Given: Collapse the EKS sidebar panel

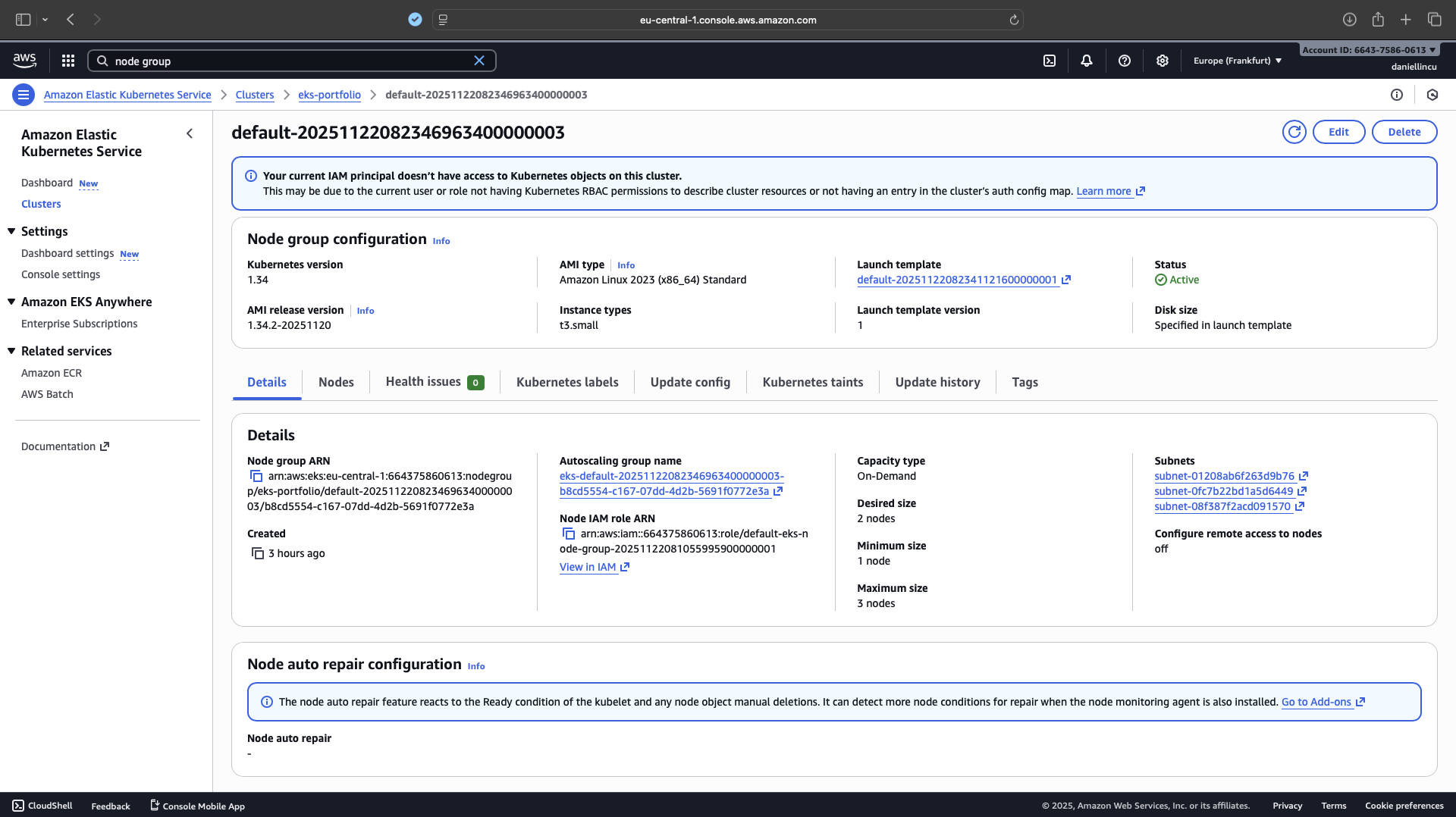Looking at the screenshot, I should (190, 134).
